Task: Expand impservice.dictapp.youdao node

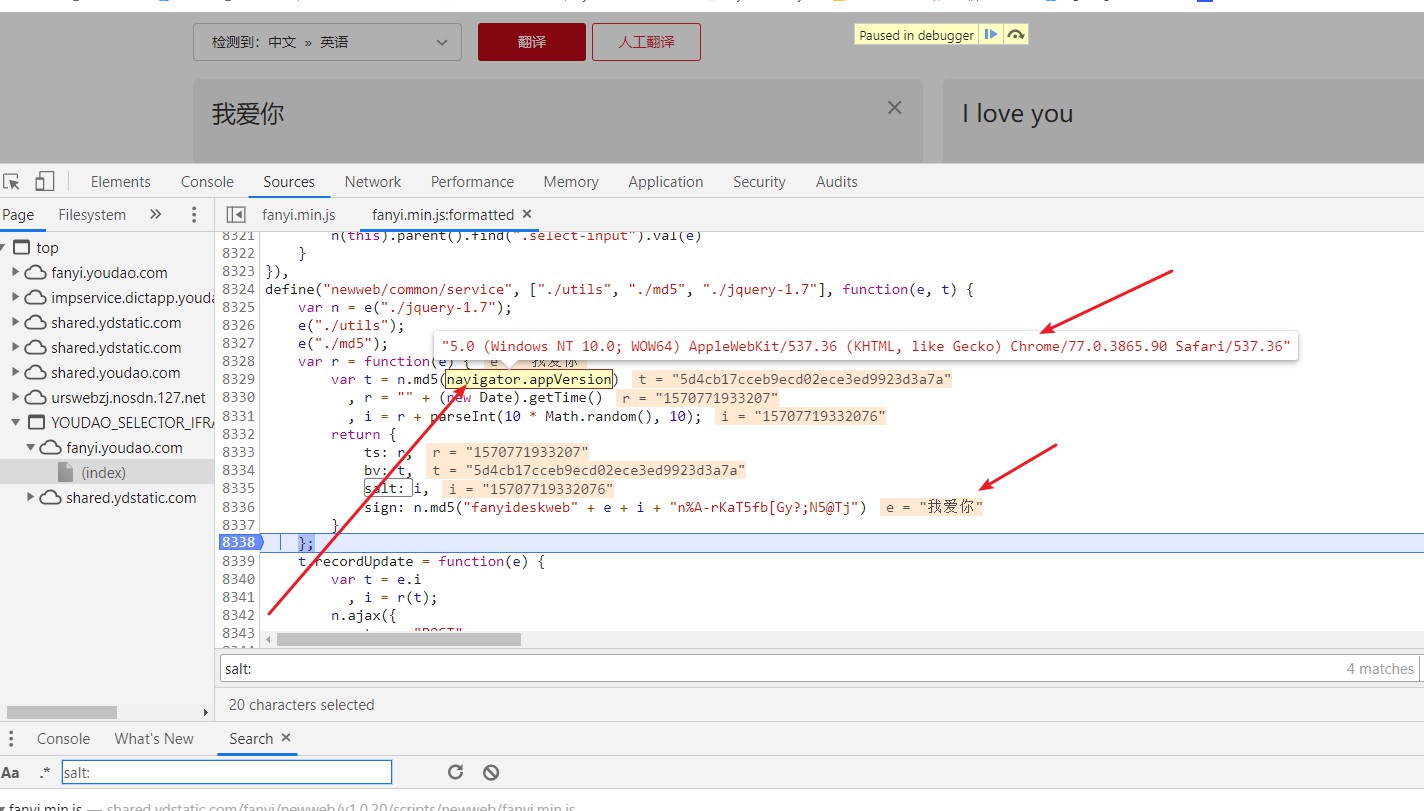Action: click(x=16, y=298)
